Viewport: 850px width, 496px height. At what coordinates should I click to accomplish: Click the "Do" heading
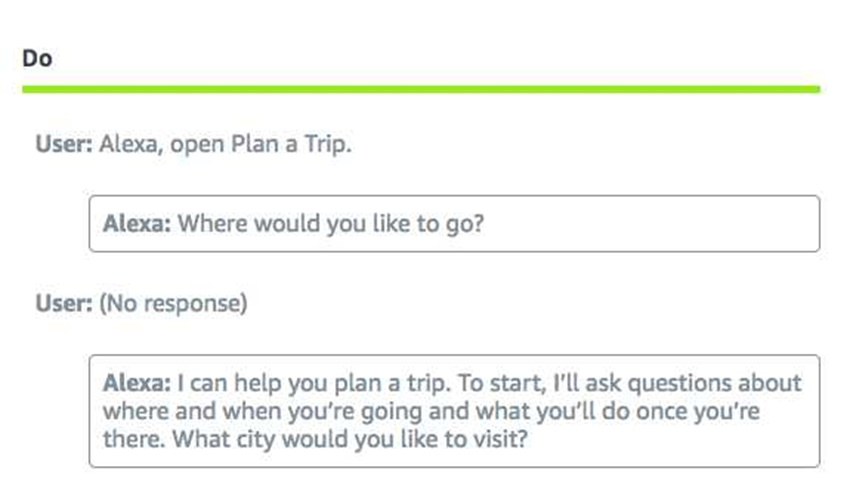[x=37, y=58]
